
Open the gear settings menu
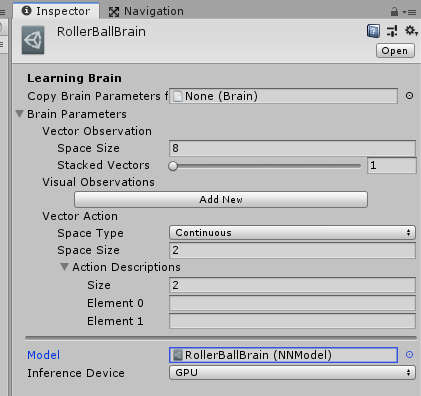tap(411, 31)
